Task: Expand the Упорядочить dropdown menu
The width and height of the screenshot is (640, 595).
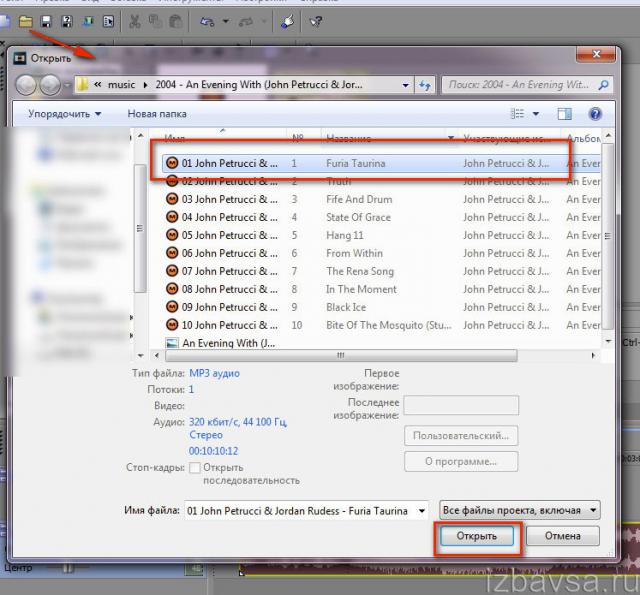Action: coord(64,114)
